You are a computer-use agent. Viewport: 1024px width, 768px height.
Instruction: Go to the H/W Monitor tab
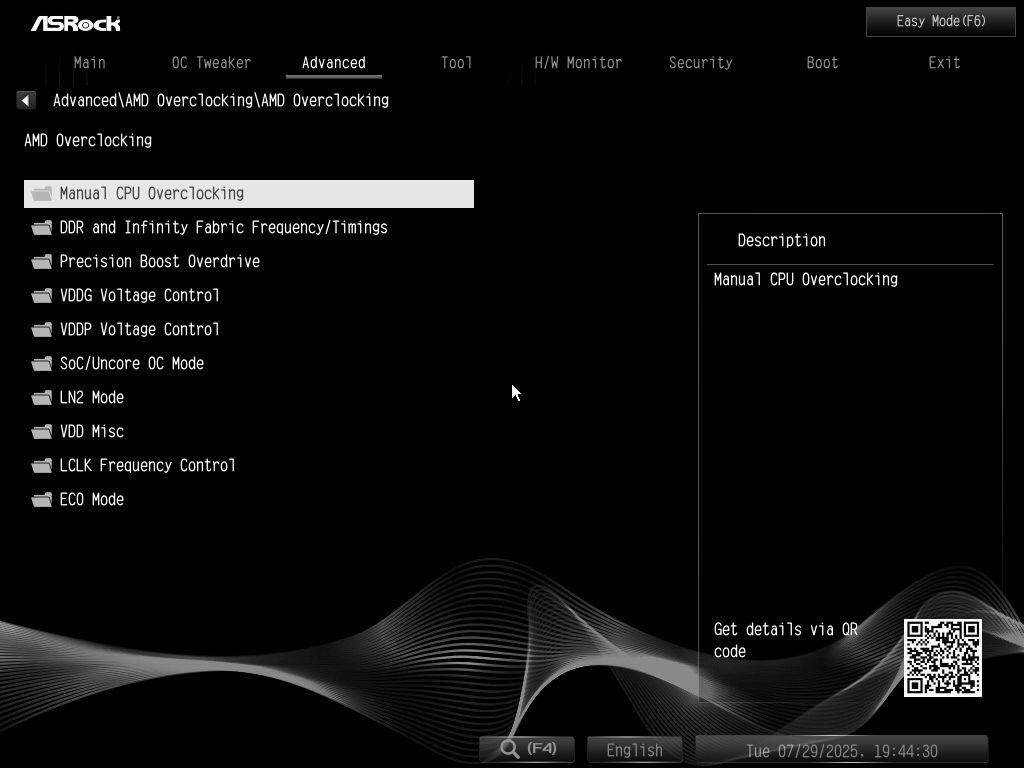point(578,63)
